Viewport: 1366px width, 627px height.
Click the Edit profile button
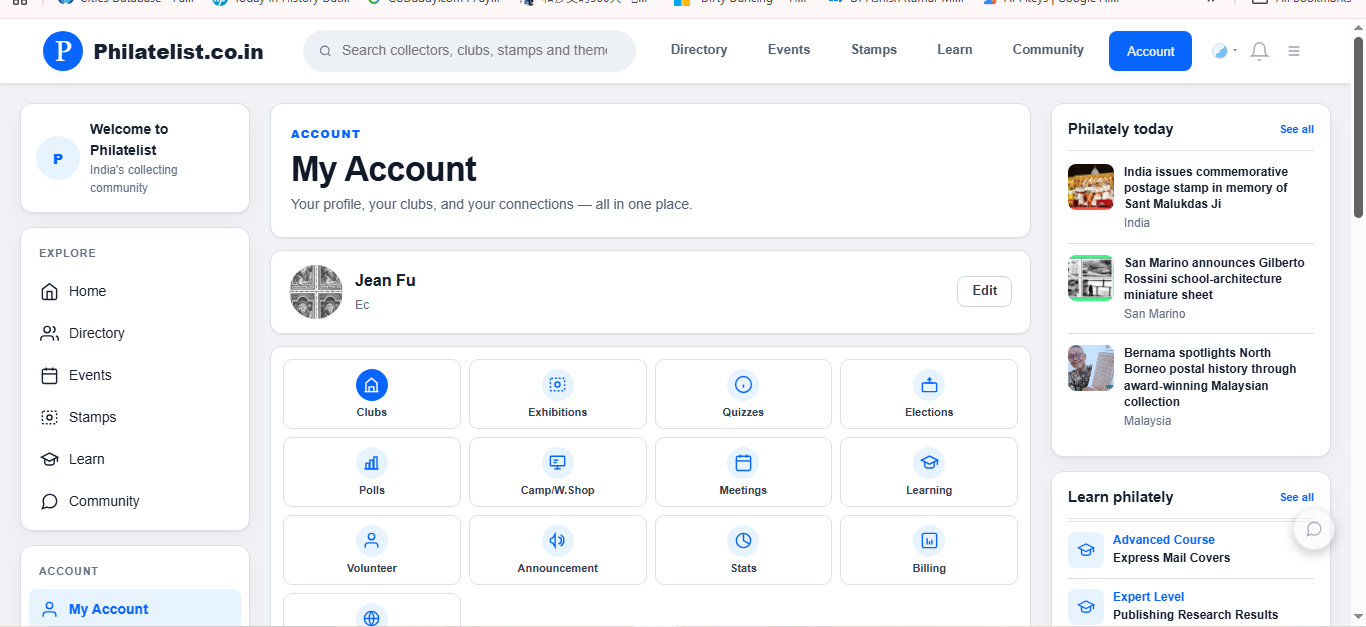coord(985,291)
